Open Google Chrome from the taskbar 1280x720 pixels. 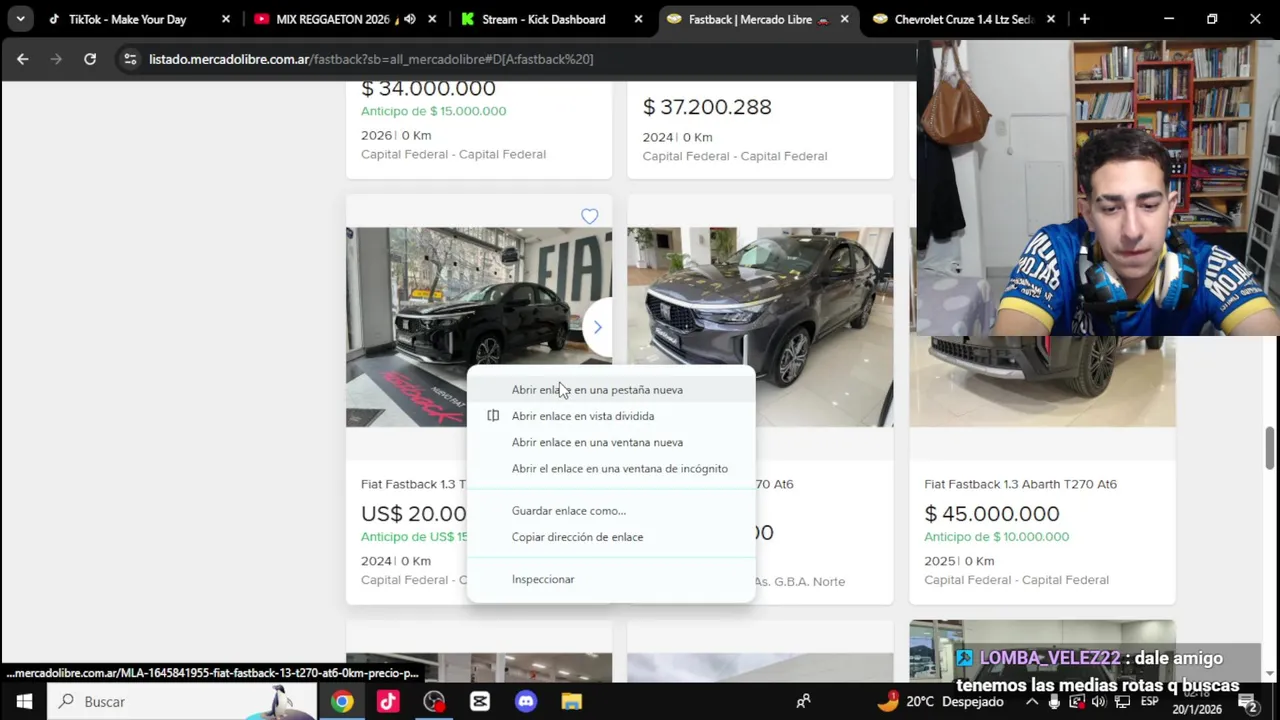coord(342,702)
